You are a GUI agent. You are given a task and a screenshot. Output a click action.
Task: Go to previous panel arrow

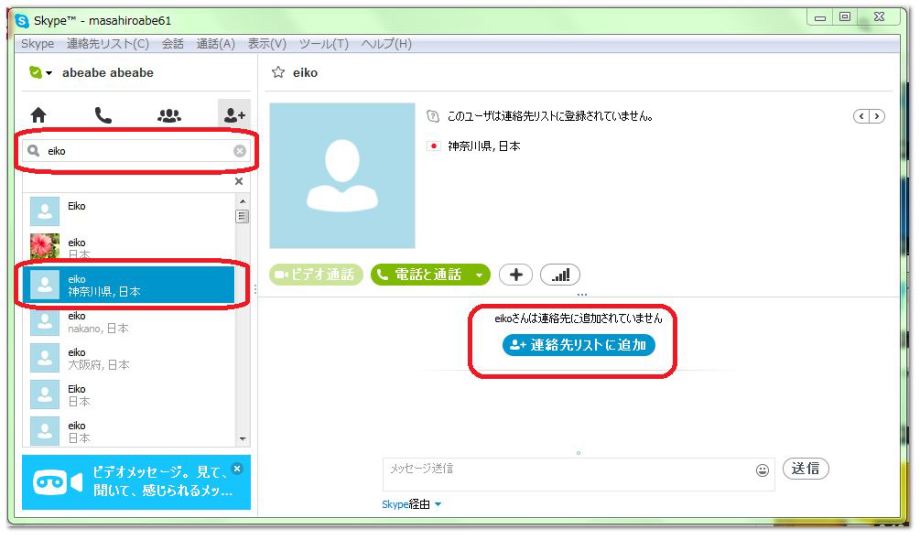coord(861,116)
